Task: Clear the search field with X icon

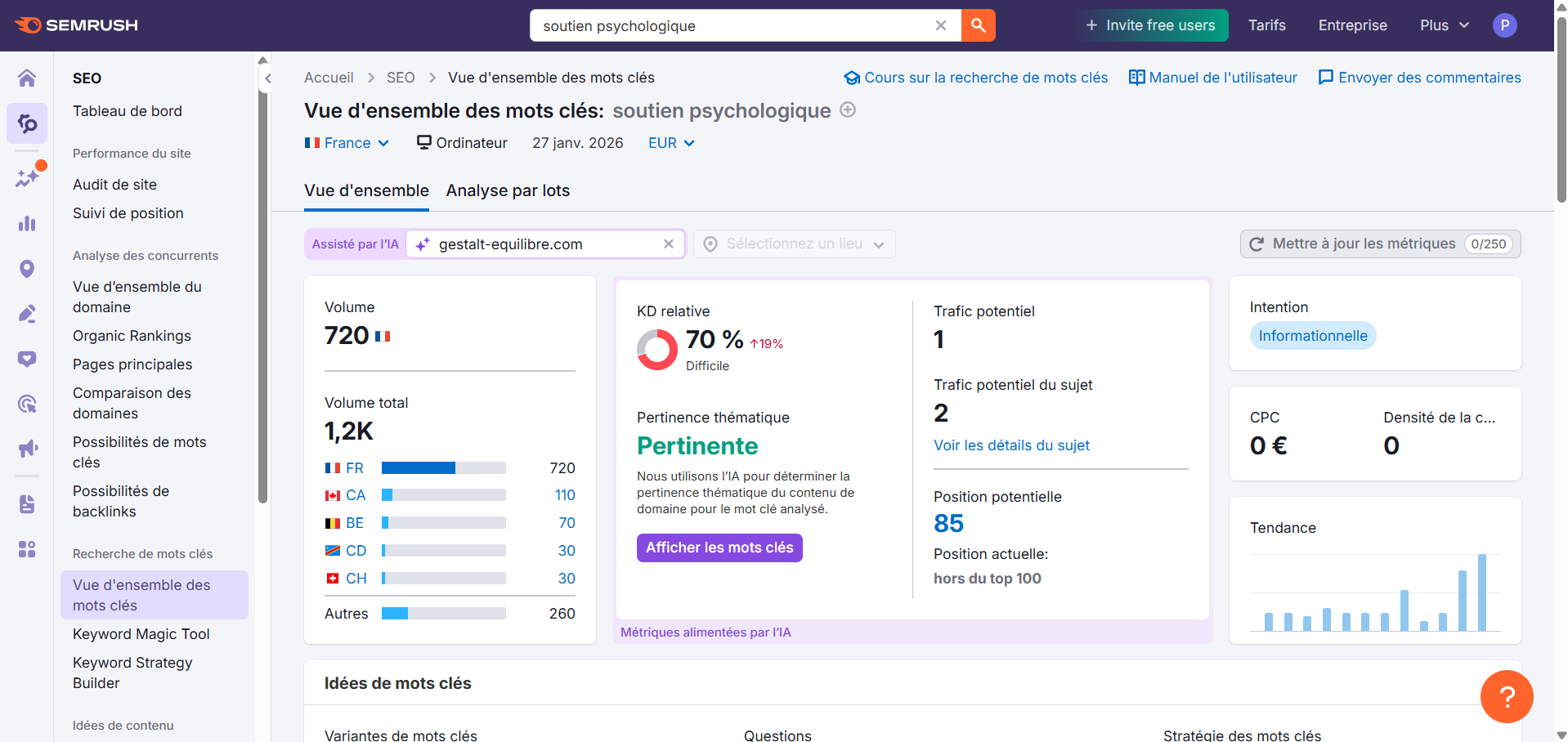Action: 941,25
